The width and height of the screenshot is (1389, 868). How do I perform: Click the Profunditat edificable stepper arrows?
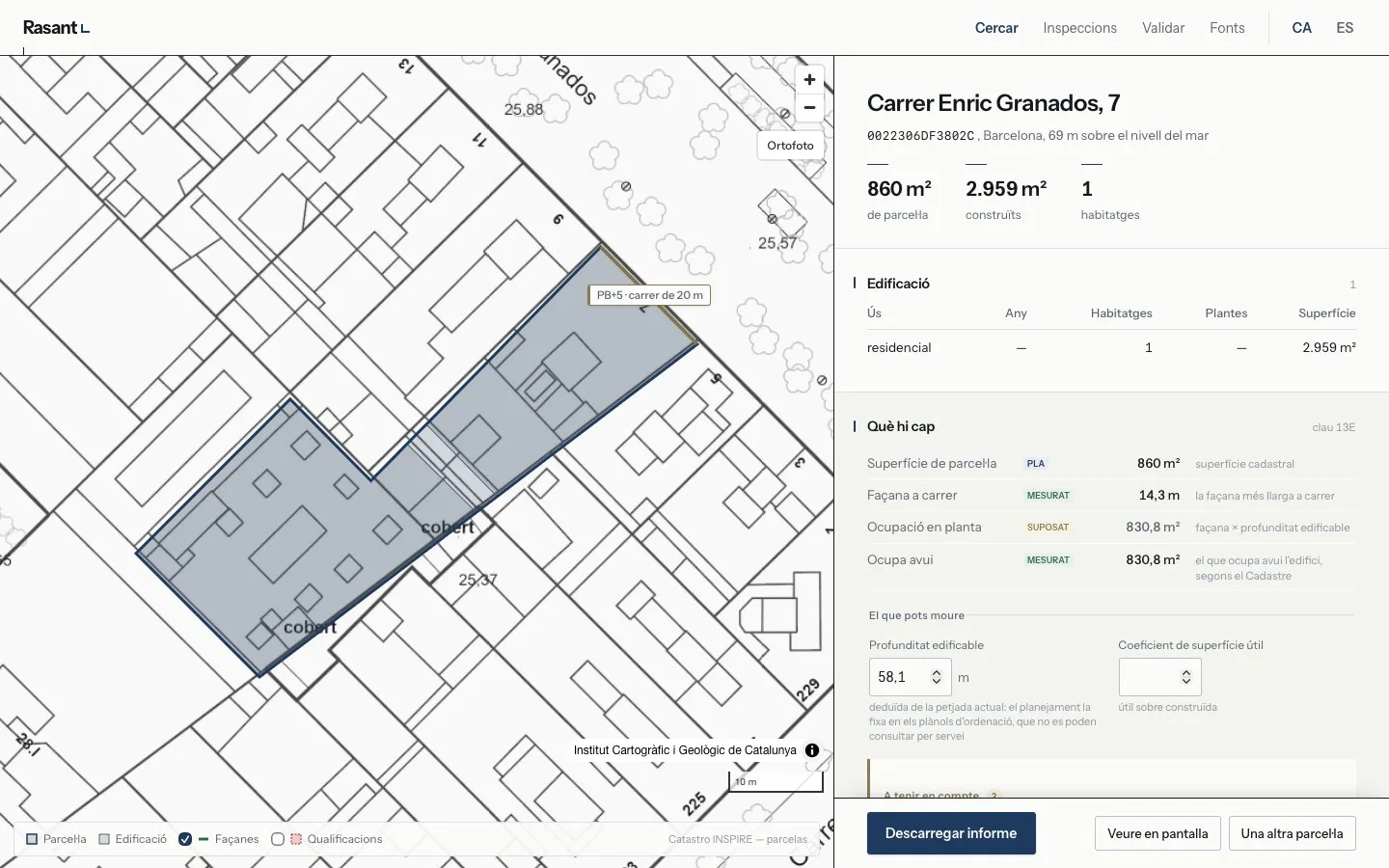(x=936, y=677)
